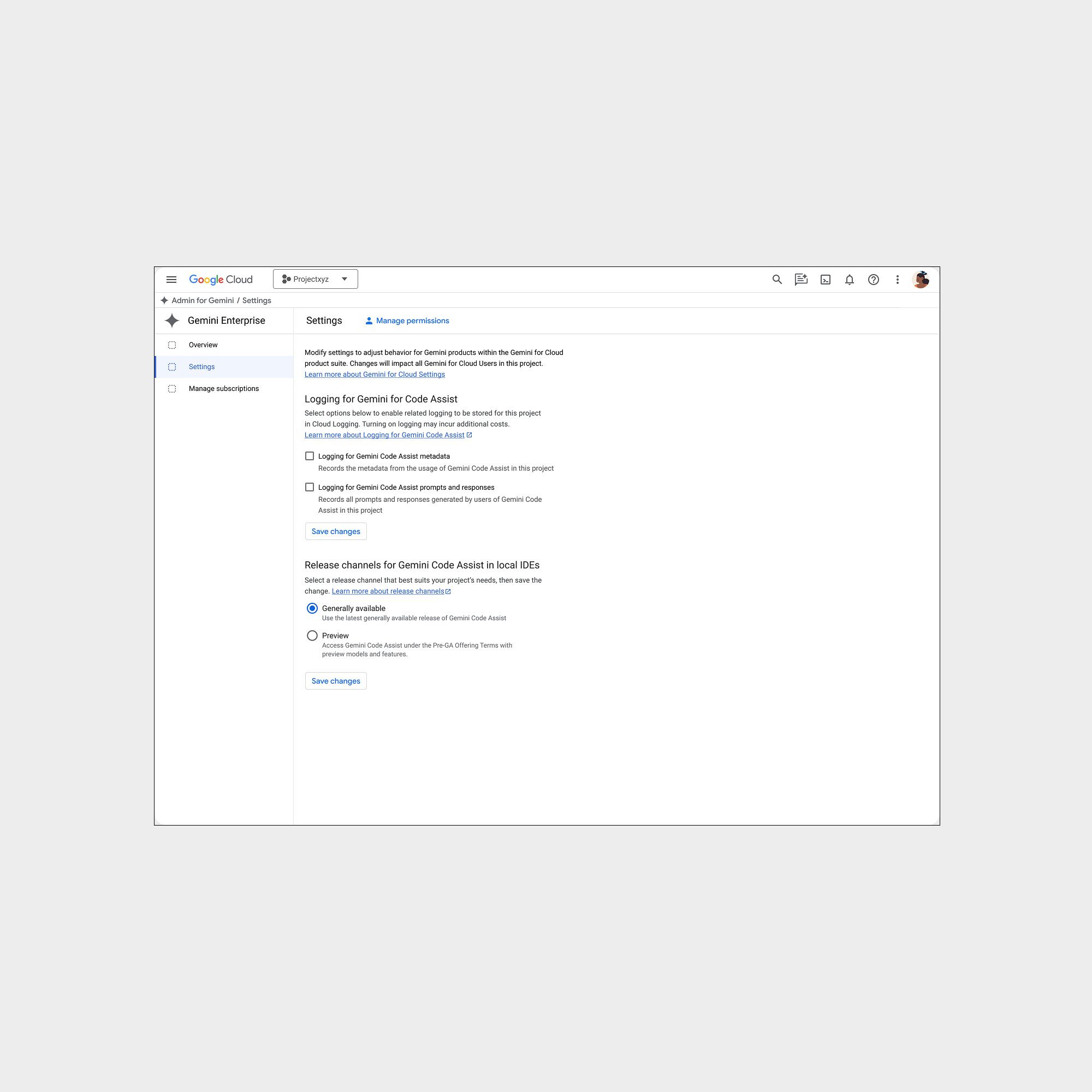
Task: Click the Manage subscriptions sidebar icon
Action: tap(172, 389)
